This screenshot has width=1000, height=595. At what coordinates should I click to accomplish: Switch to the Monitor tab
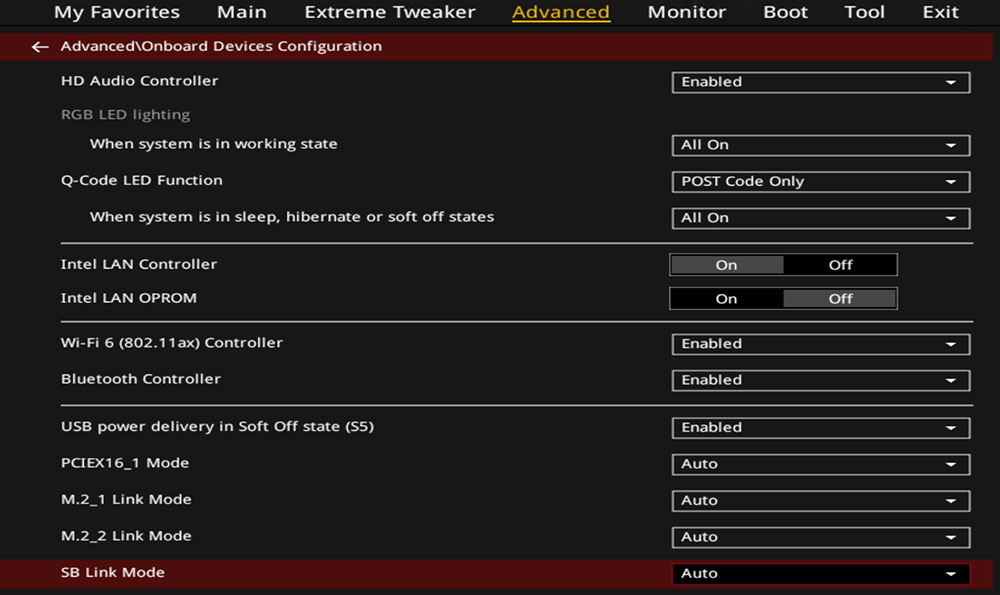click(687, 12)
